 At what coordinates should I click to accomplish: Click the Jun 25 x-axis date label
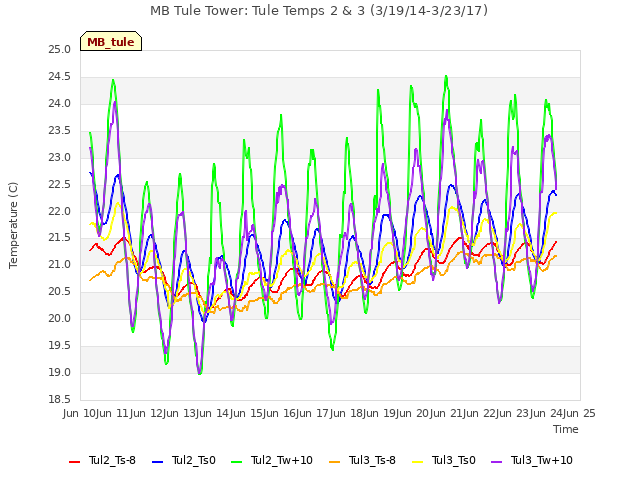pos(579,413)
